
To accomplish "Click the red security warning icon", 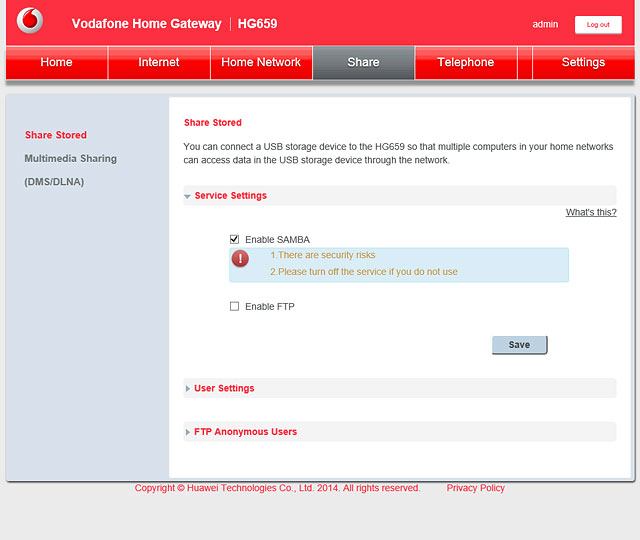I will click(x=240, y=258).
